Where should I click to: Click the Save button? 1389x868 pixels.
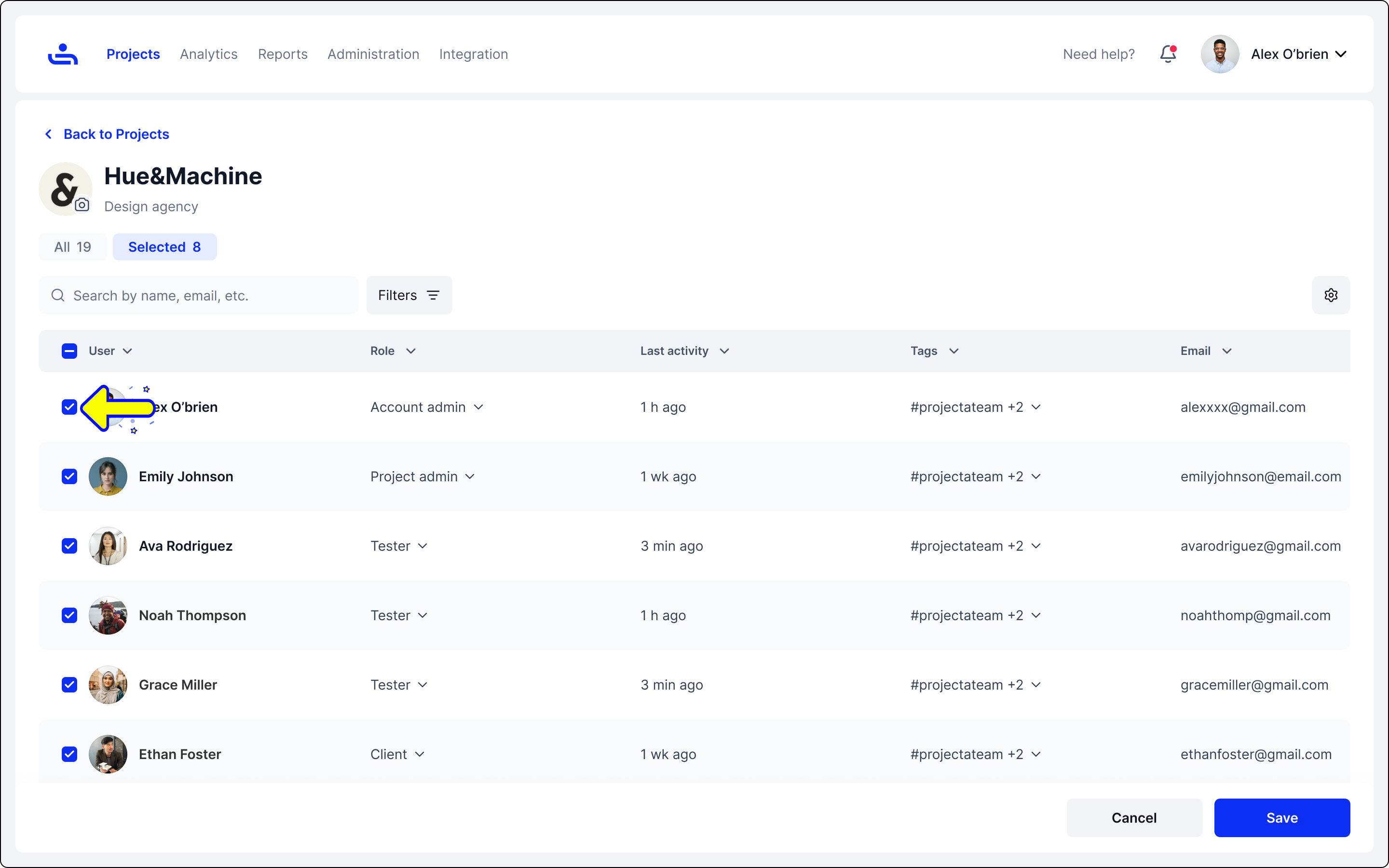tap(1281, 817)
